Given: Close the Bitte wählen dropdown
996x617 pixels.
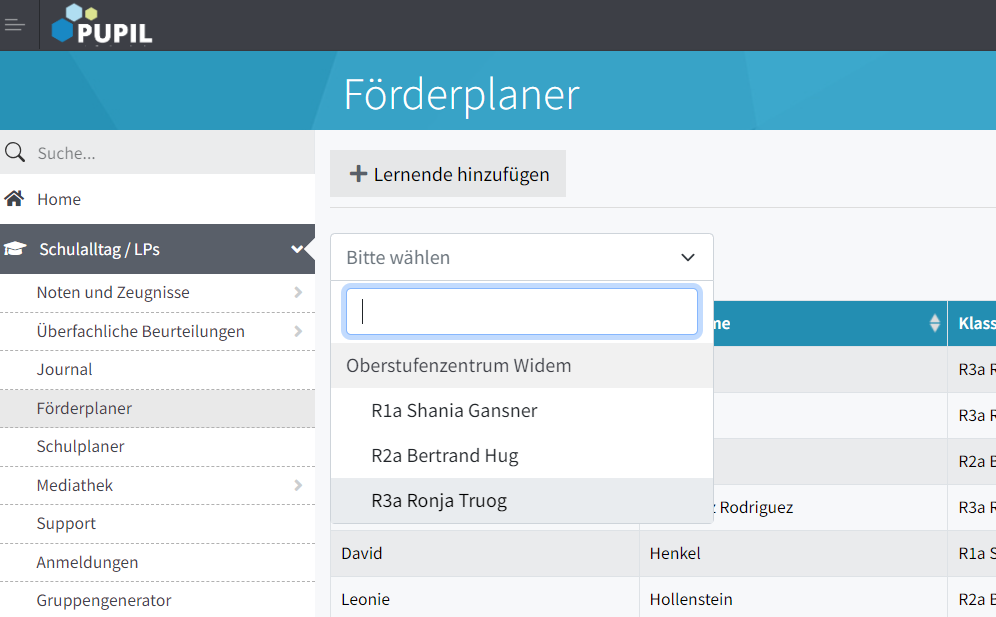Looking at the screenshot, I should [x=687, y=257].
